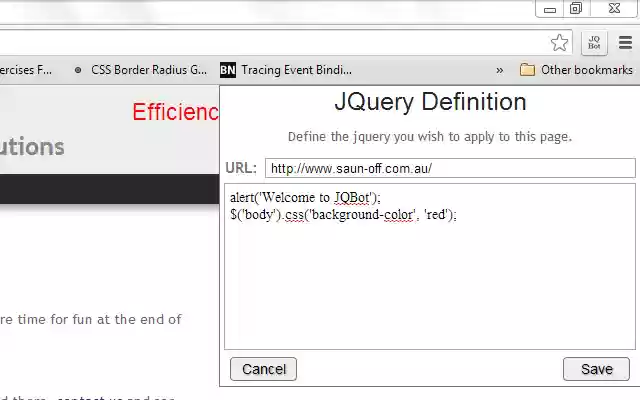Click the 'Other bookmarks' label

click(587, 70)
